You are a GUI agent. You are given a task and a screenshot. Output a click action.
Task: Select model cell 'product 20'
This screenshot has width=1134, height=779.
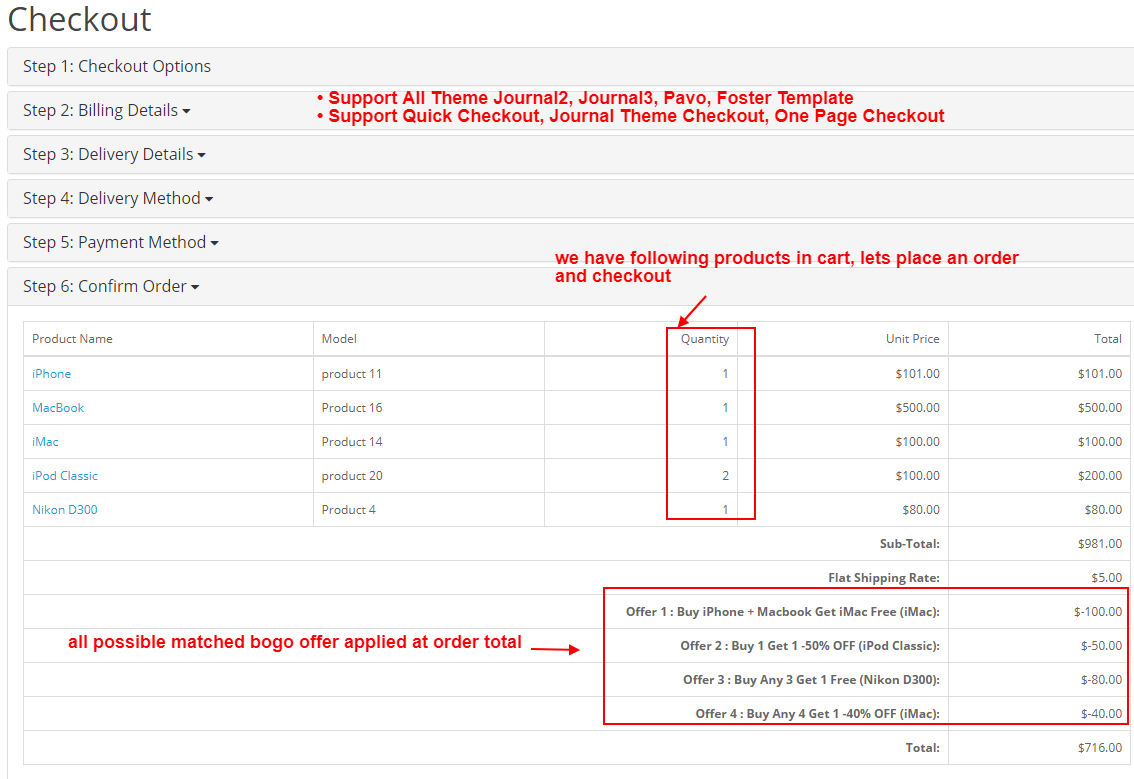pos(352,476)
